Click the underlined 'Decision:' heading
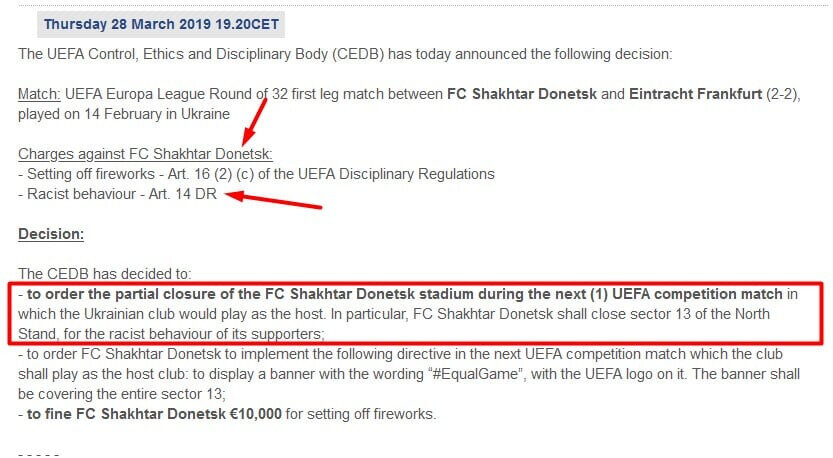 tap(51, 234)
